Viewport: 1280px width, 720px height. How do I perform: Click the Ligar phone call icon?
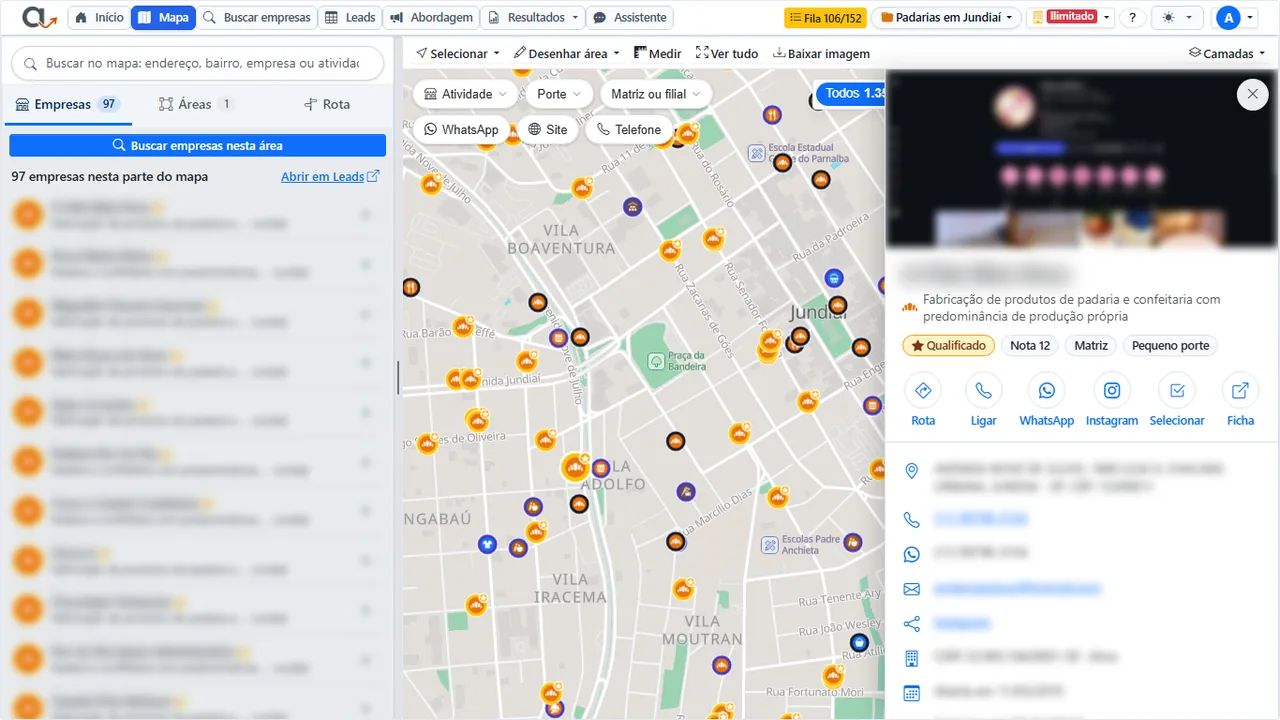984,391
